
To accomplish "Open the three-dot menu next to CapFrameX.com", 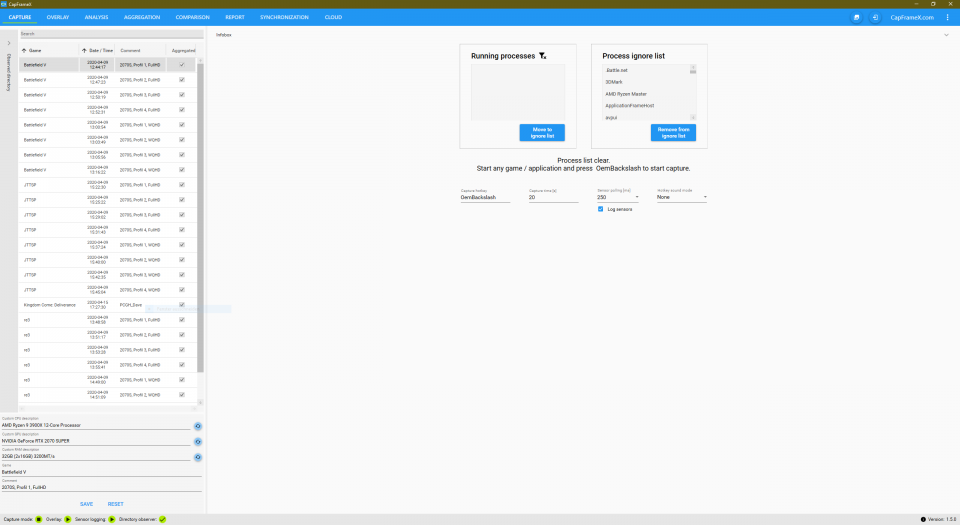I will (x=948, y=17).
